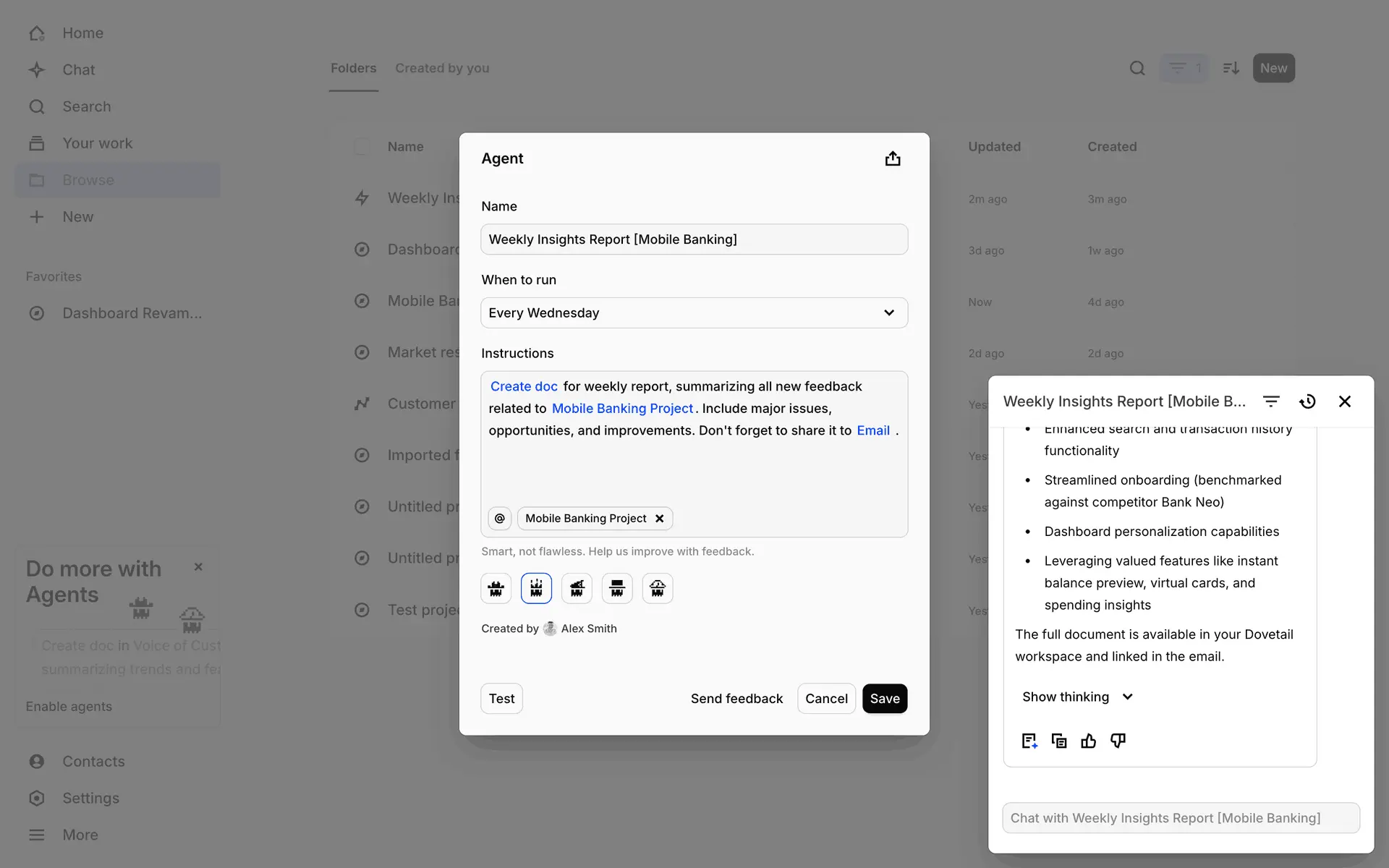Select the second agent avatar icon
This screenshot has height=868, width=1389.
point(536,588)
